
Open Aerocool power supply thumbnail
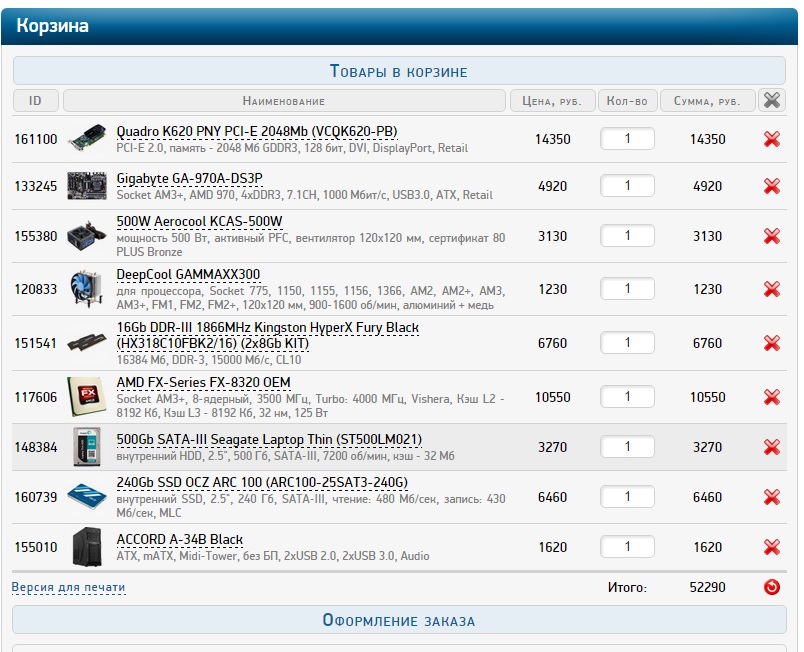point(87,236)
